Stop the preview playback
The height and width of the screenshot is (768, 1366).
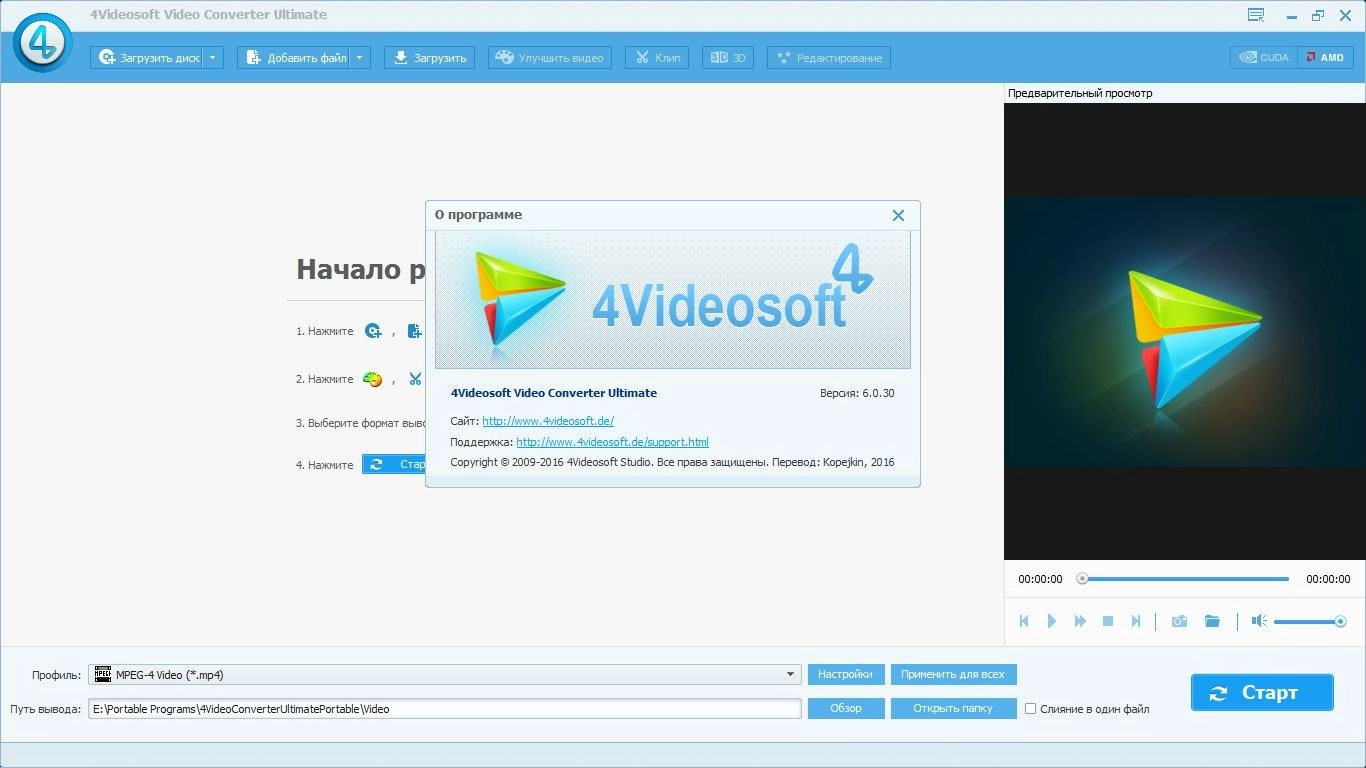click(1108, 621)
